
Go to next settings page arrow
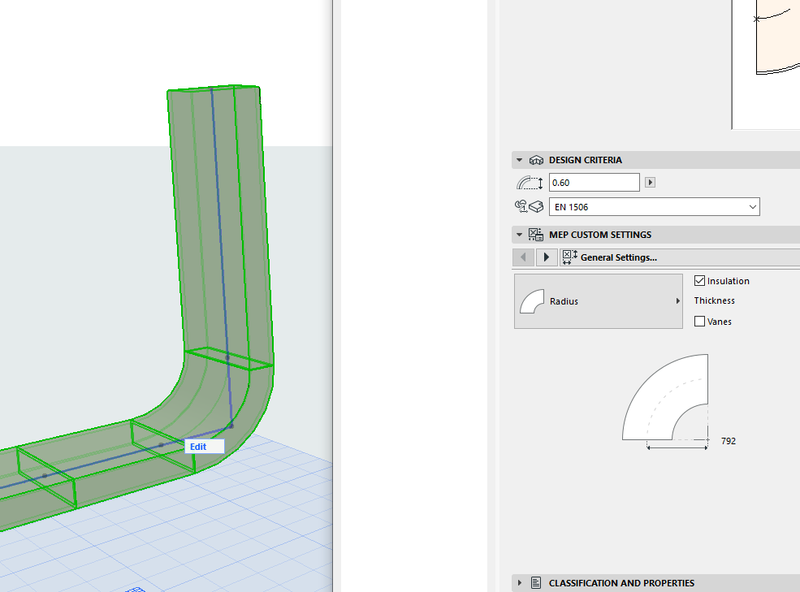546,257
